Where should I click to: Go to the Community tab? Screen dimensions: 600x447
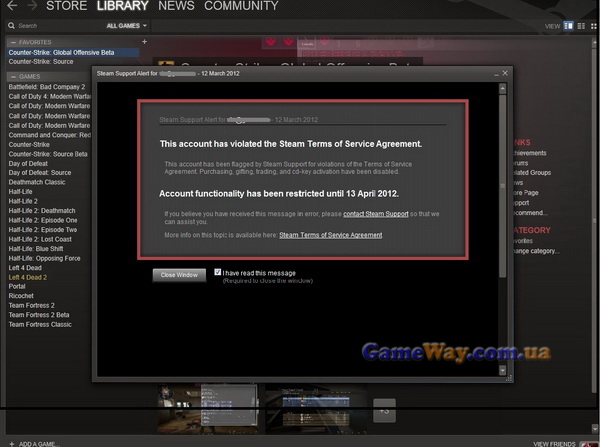(x=241, y=6)
